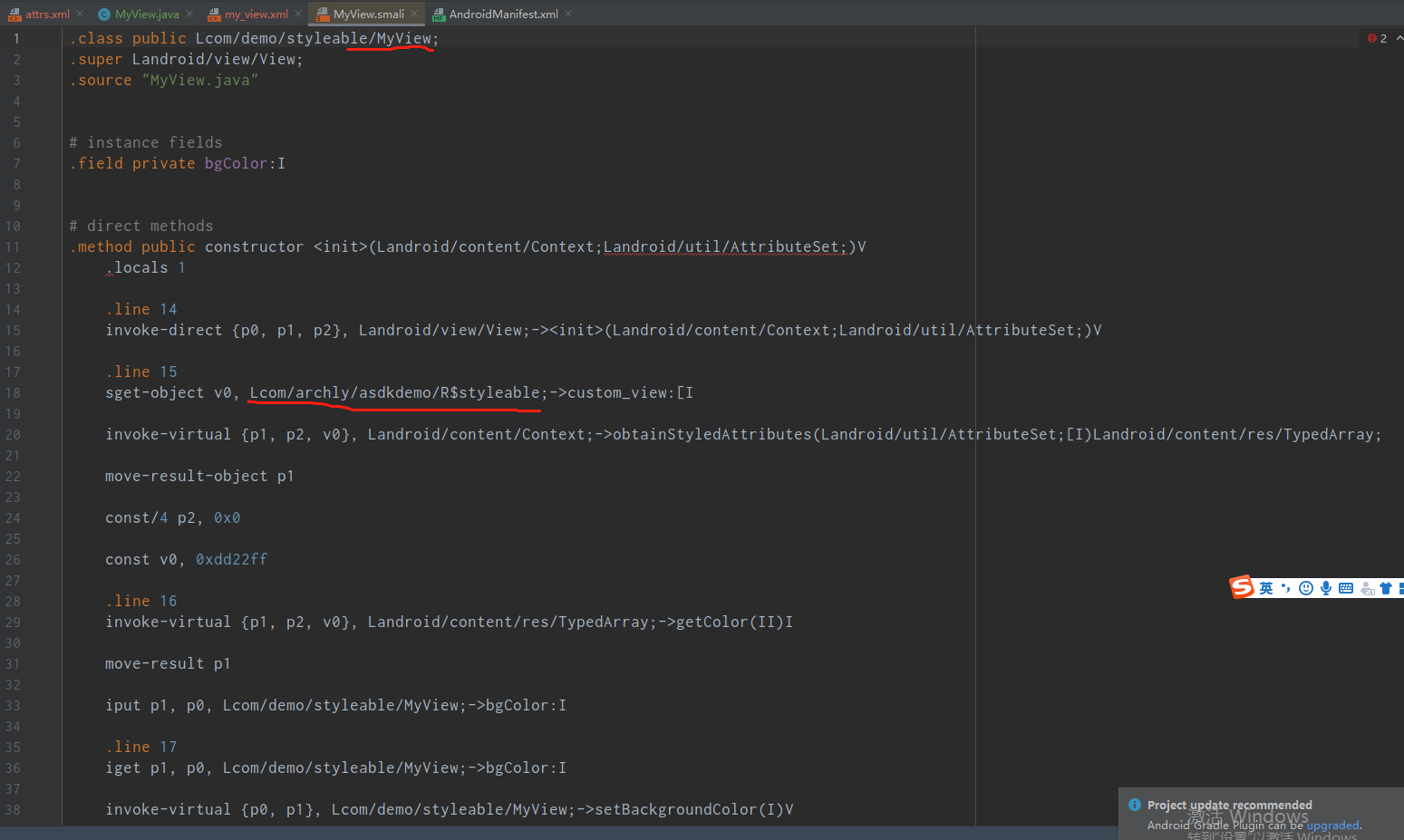Click the Java class icon on MyView.java tab
The width and height of the screenshot is (1404, 840).
104,14
